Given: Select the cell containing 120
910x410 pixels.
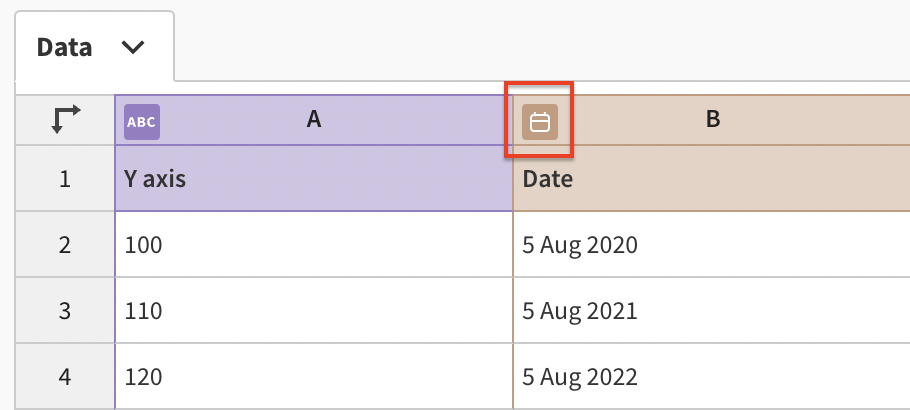Looking at the screenshot, I should point(314,377).
